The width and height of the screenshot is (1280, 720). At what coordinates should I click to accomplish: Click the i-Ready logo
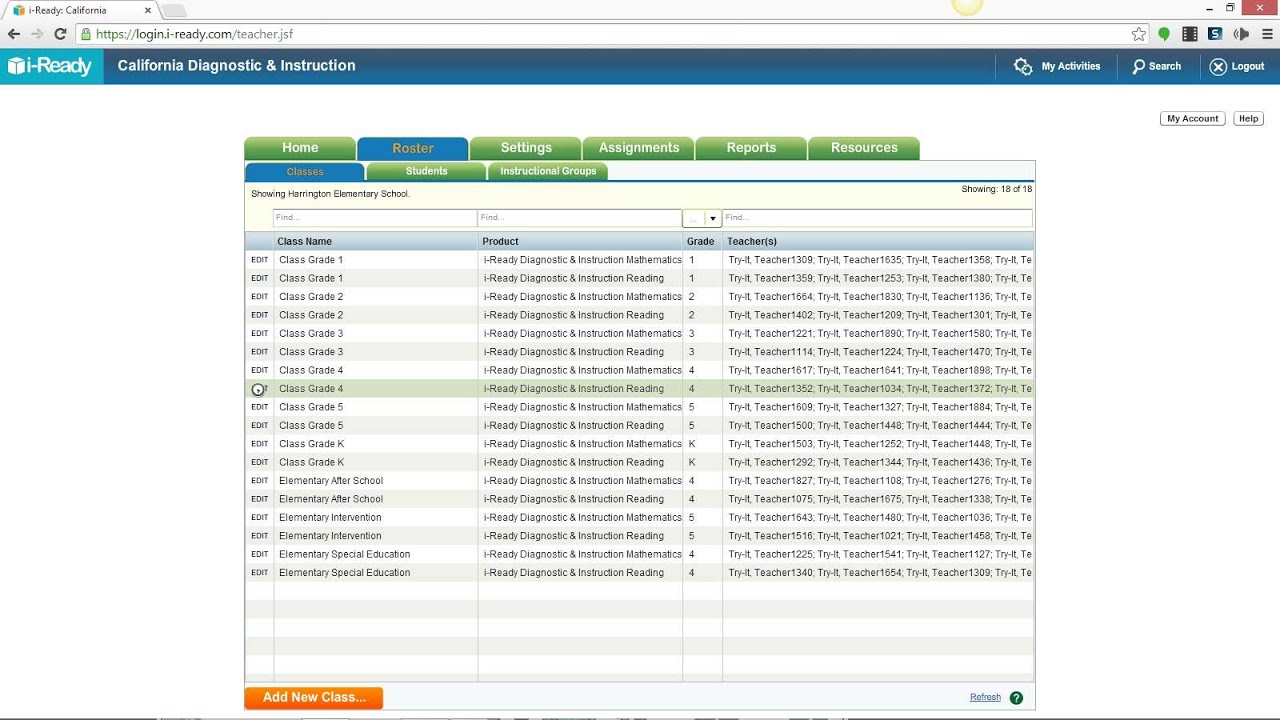point(50,66)
